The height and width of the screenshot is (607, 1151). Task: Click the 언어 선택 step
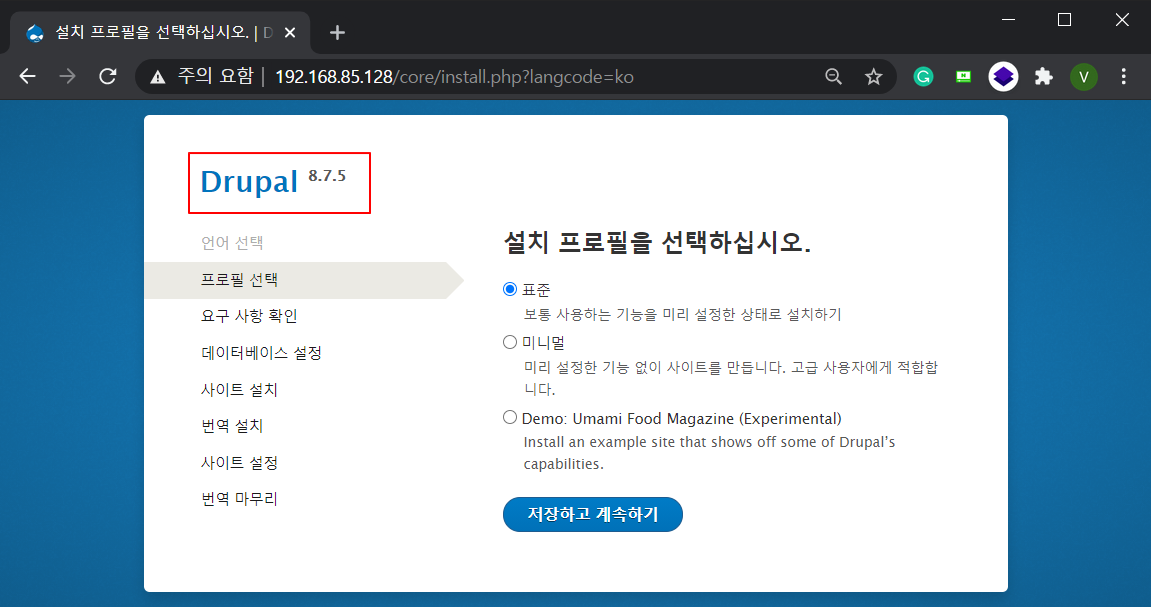232,243
